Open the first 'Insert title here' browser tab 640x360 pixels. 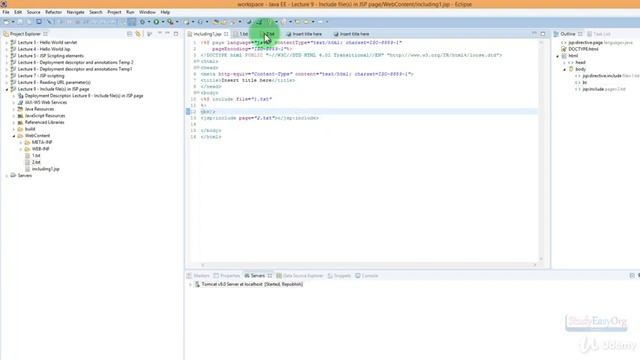pyautogui.click(x=304, y=34)
